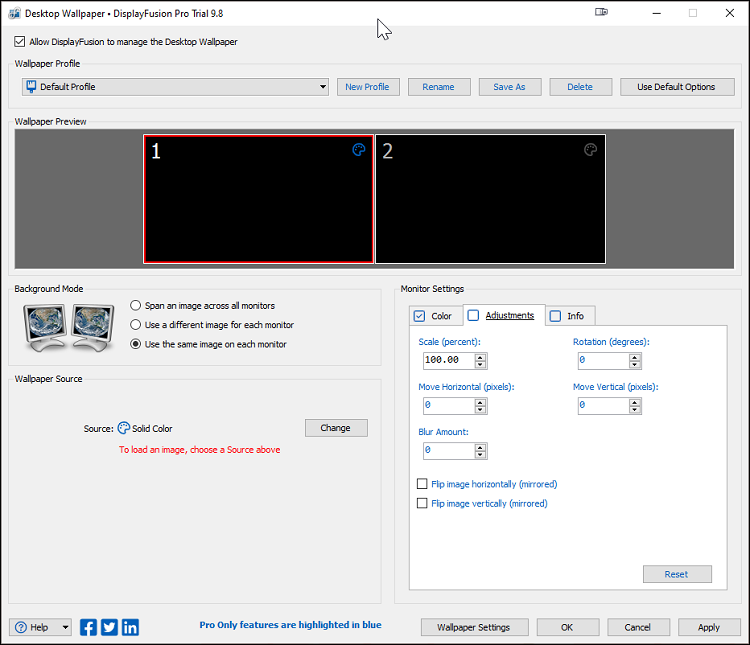Click the Save As button

point(509,87)
